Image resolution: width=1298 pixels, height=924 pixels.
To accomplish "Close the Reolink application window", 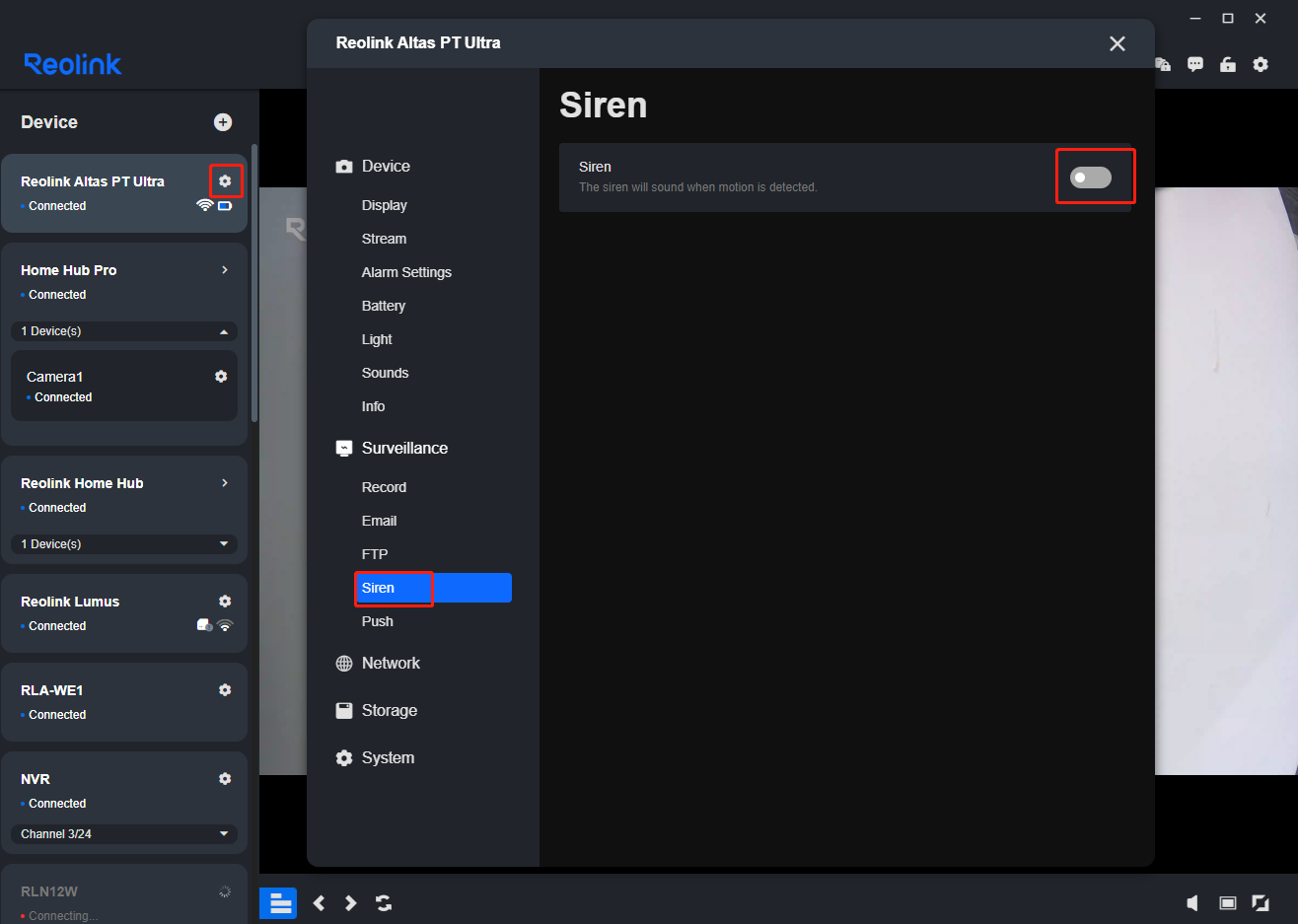I will pyautogui.click(x=1261, y=19).
